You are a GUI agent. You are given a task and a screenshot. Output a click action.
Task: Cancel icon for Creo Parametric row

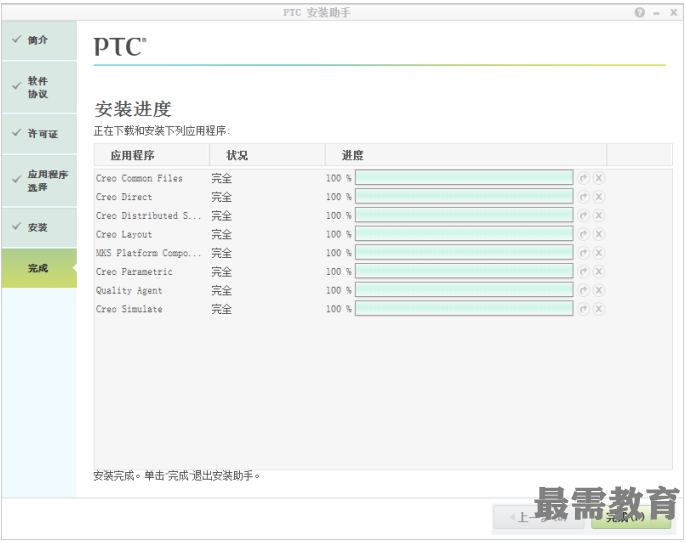598,271
